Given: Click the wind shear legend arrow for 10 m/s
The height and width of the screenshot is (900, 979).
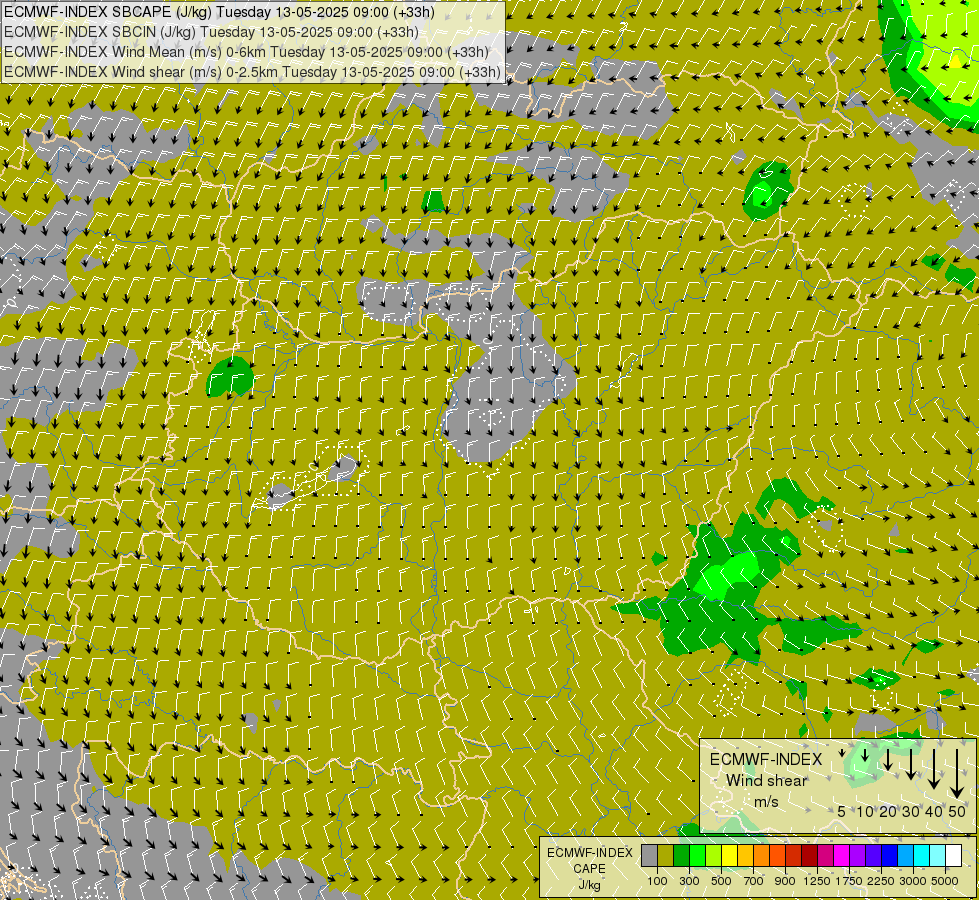Looking at the screenshot, I should click(x=865, y=755).
